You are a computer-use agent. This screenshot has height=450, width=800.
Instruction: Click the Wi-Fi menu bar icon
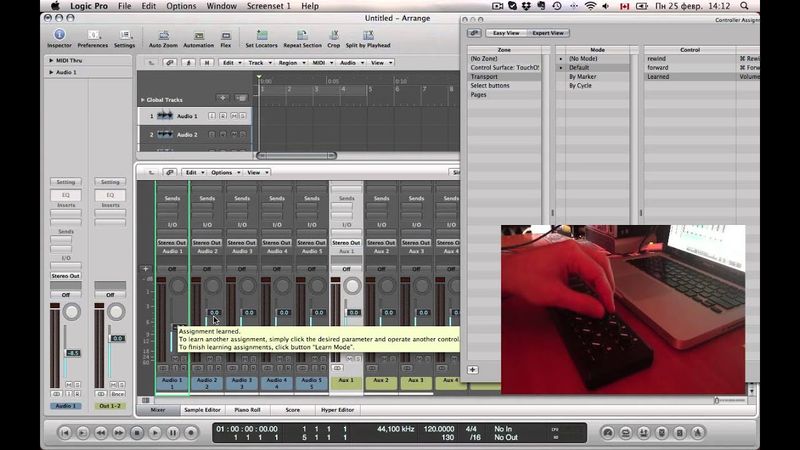click(x=590, y=6)
